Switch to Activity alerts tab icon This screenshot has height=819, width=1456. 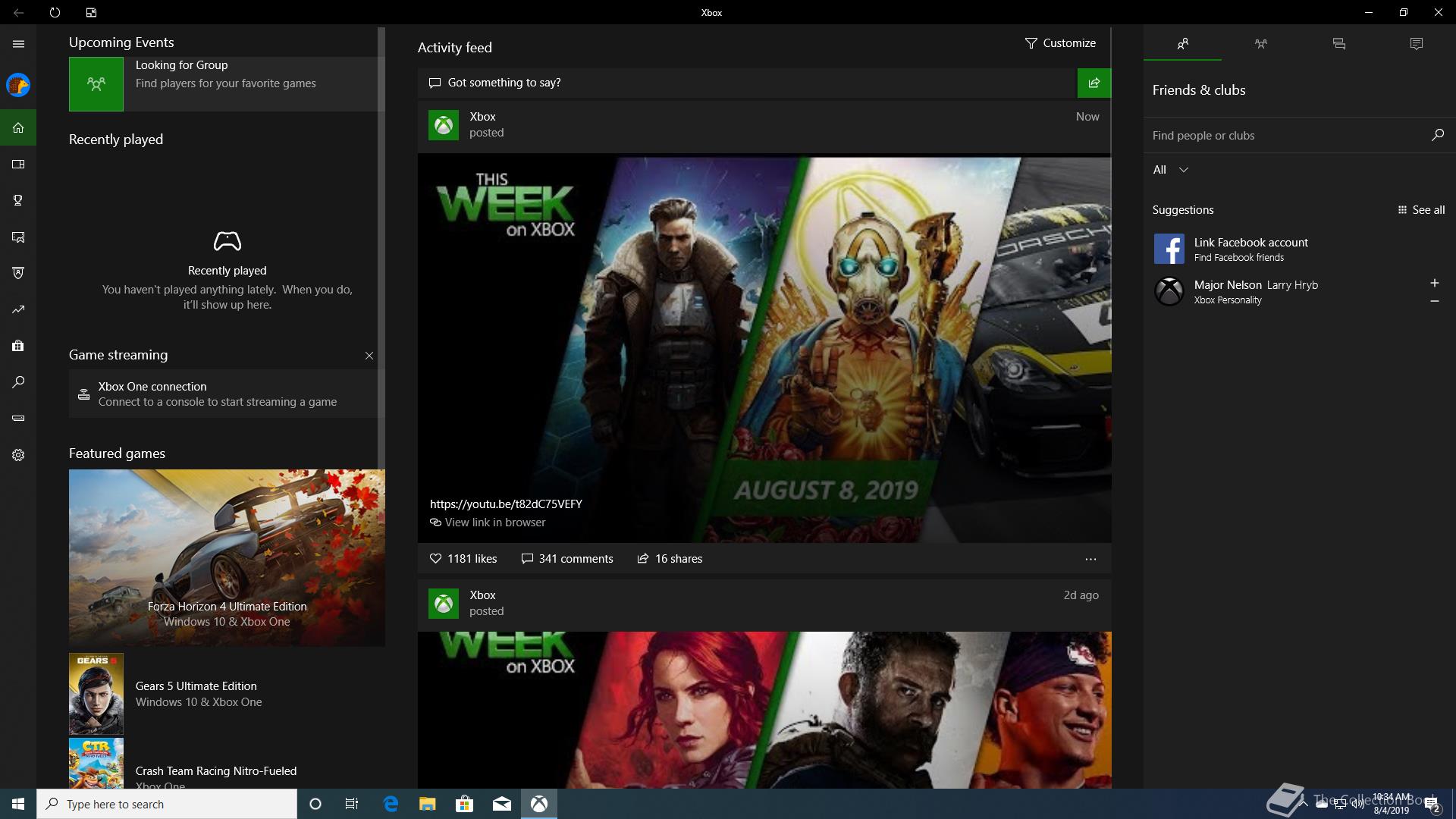click(x=1417, y=44)
